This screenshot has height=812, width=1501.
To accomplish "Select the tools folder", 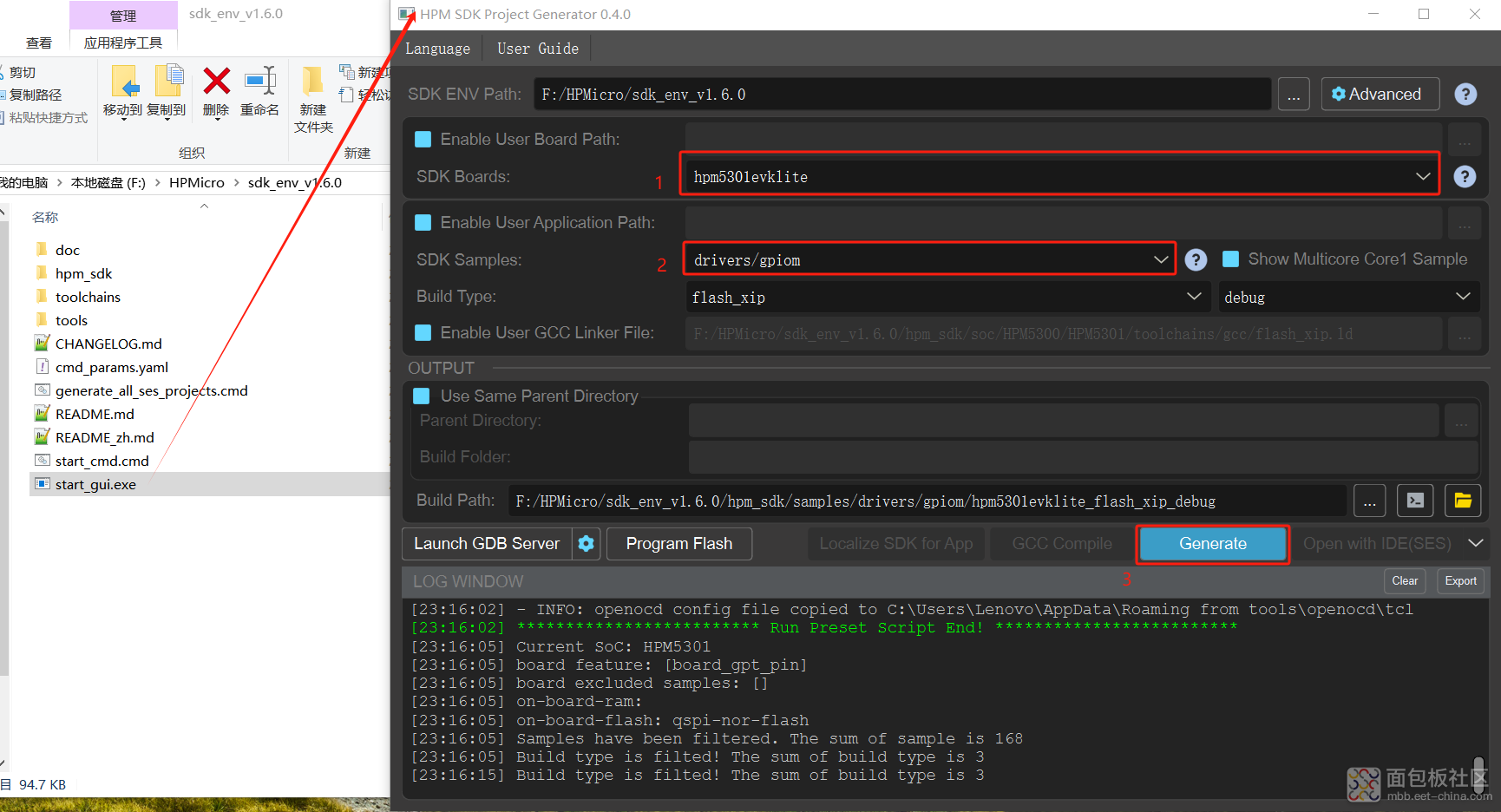I will (71, 320).
